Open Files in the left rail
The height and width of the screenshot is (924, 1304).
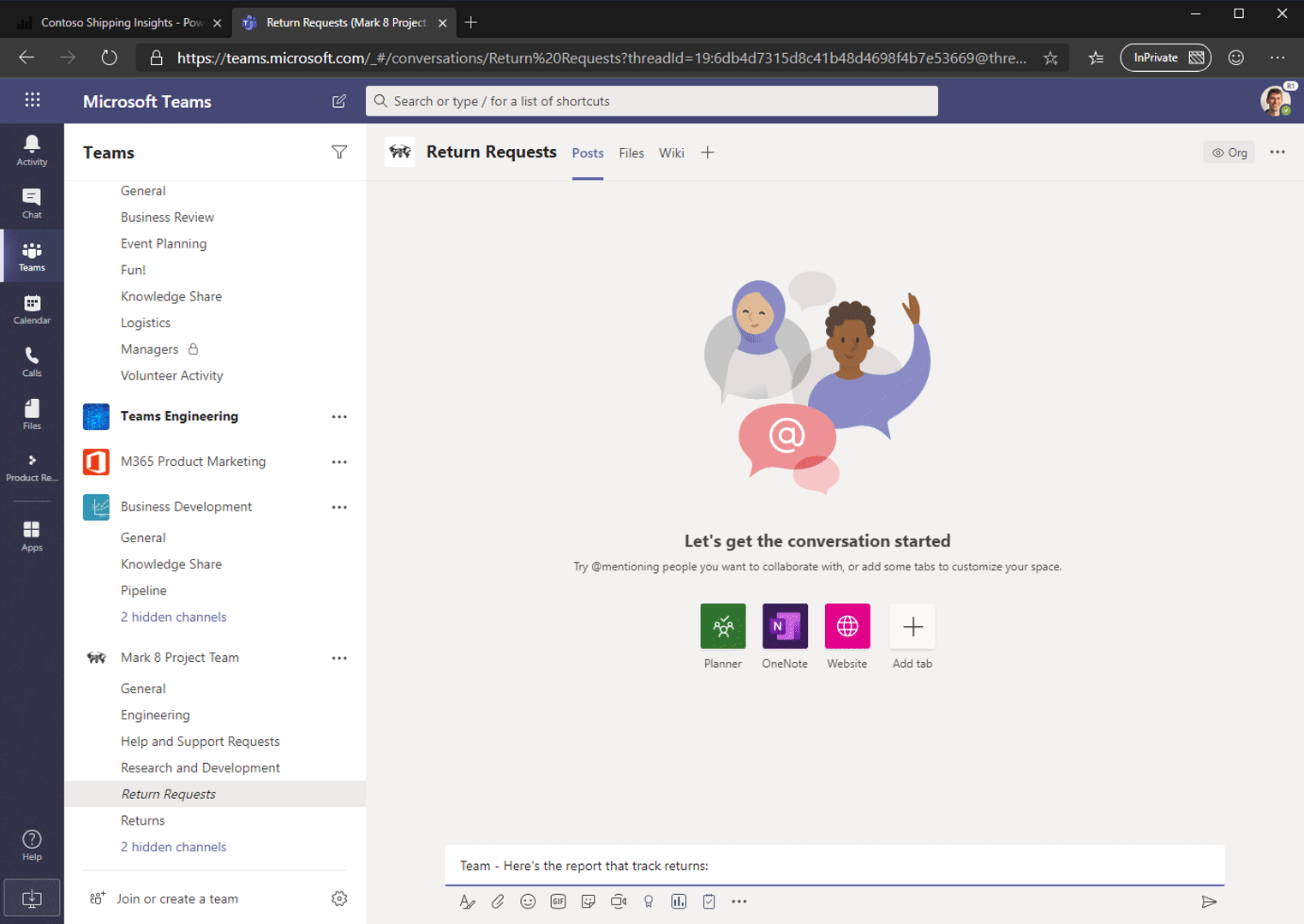click(32, 414)
